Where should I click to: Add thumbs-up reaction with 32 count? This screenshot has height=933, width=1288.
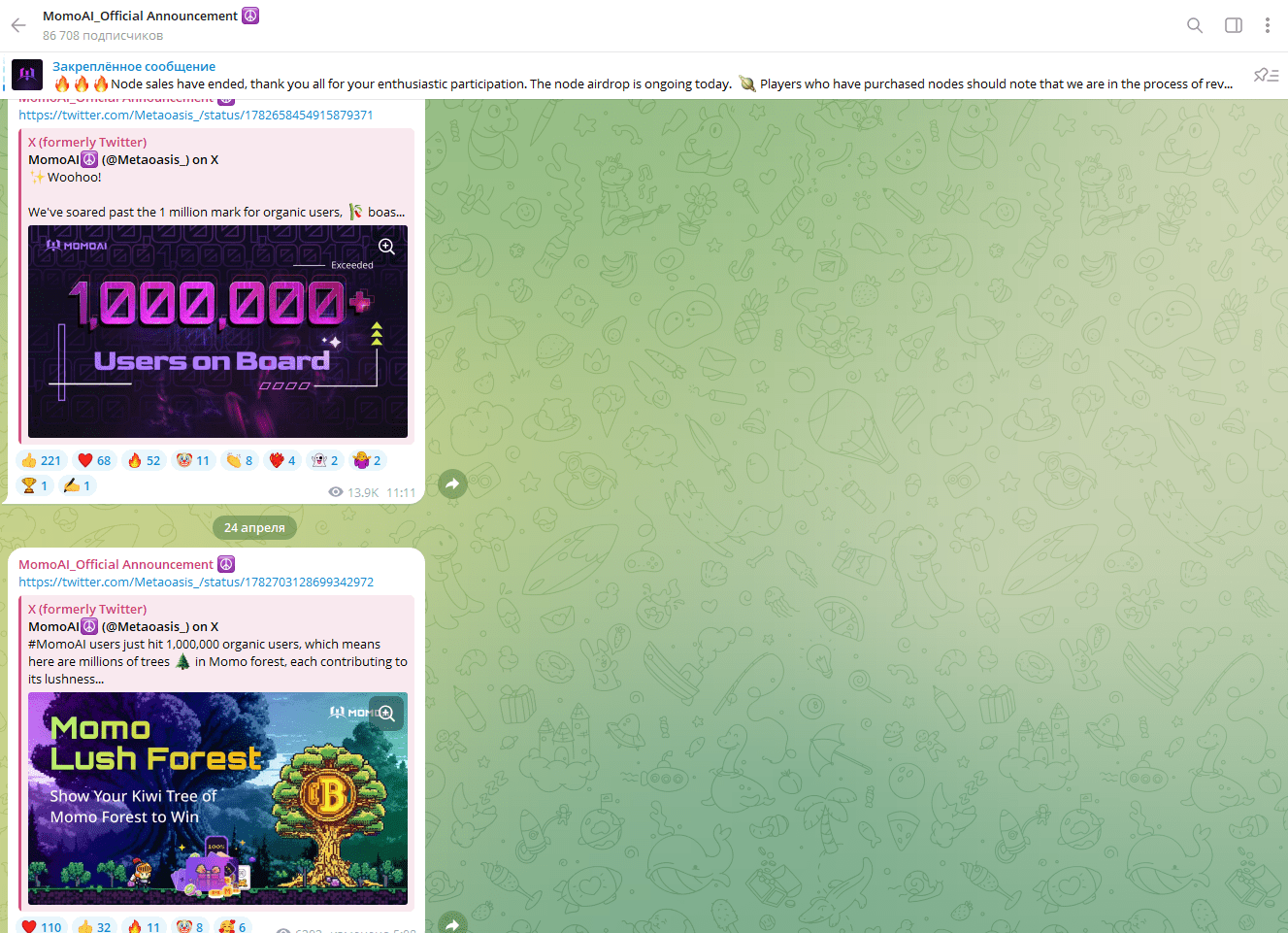[95, 926]
